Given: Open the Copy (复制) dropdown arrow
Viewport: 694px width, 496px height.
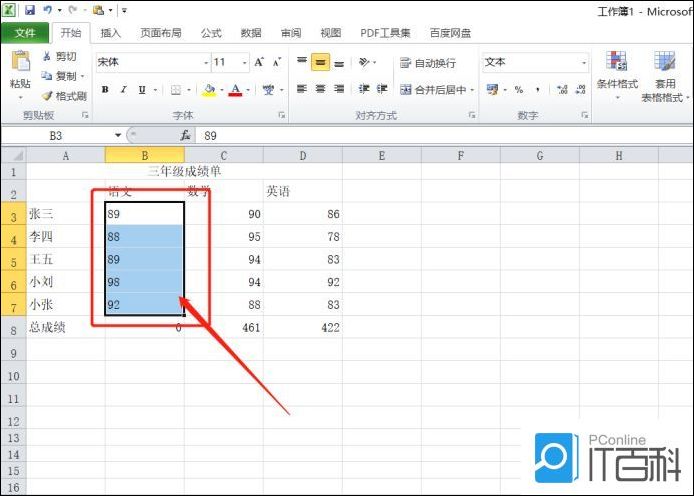Looking at the screenshot, I should click(82, 77).
